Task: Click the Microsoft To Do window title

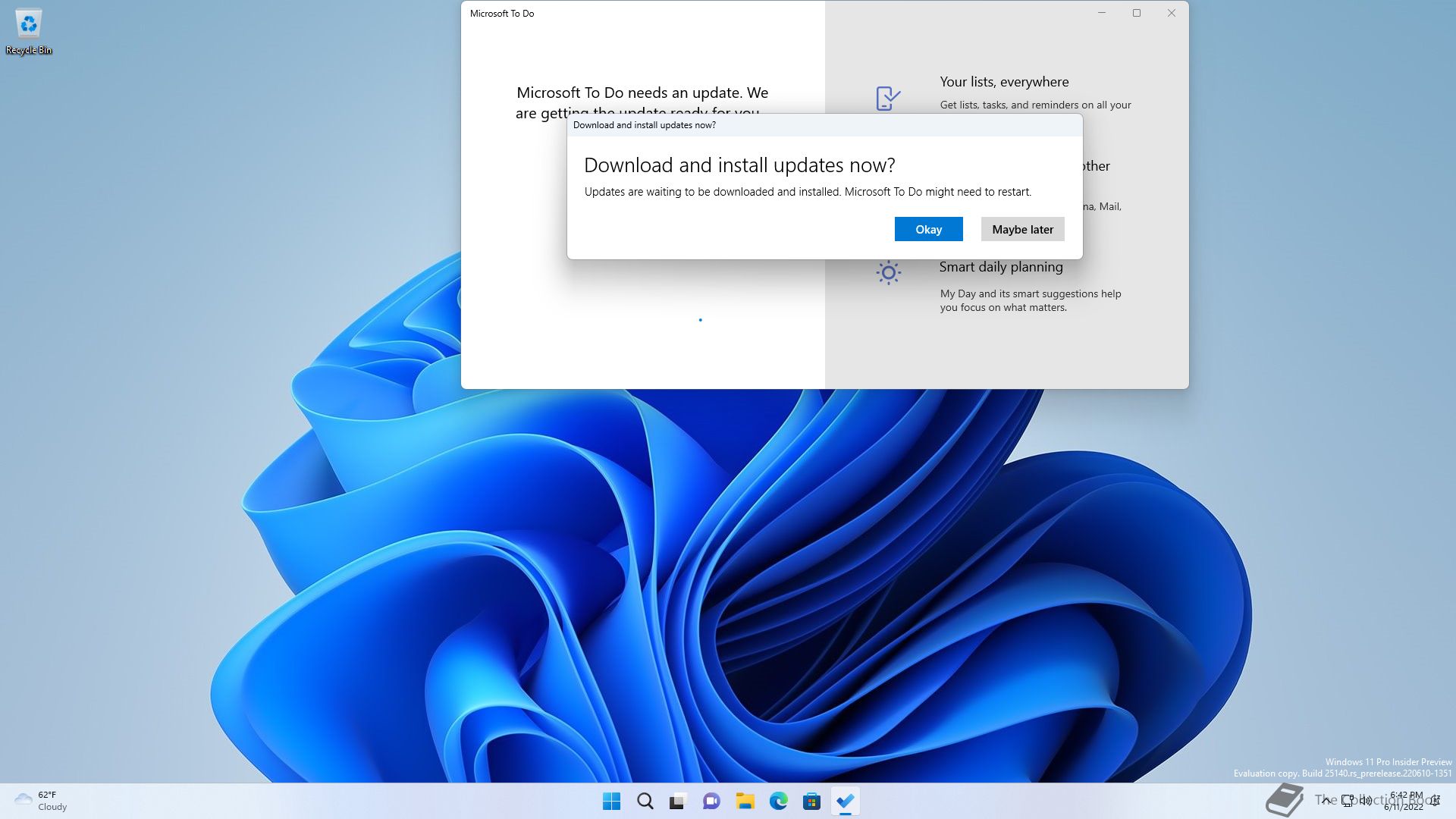Action: [x=502, y=14]
